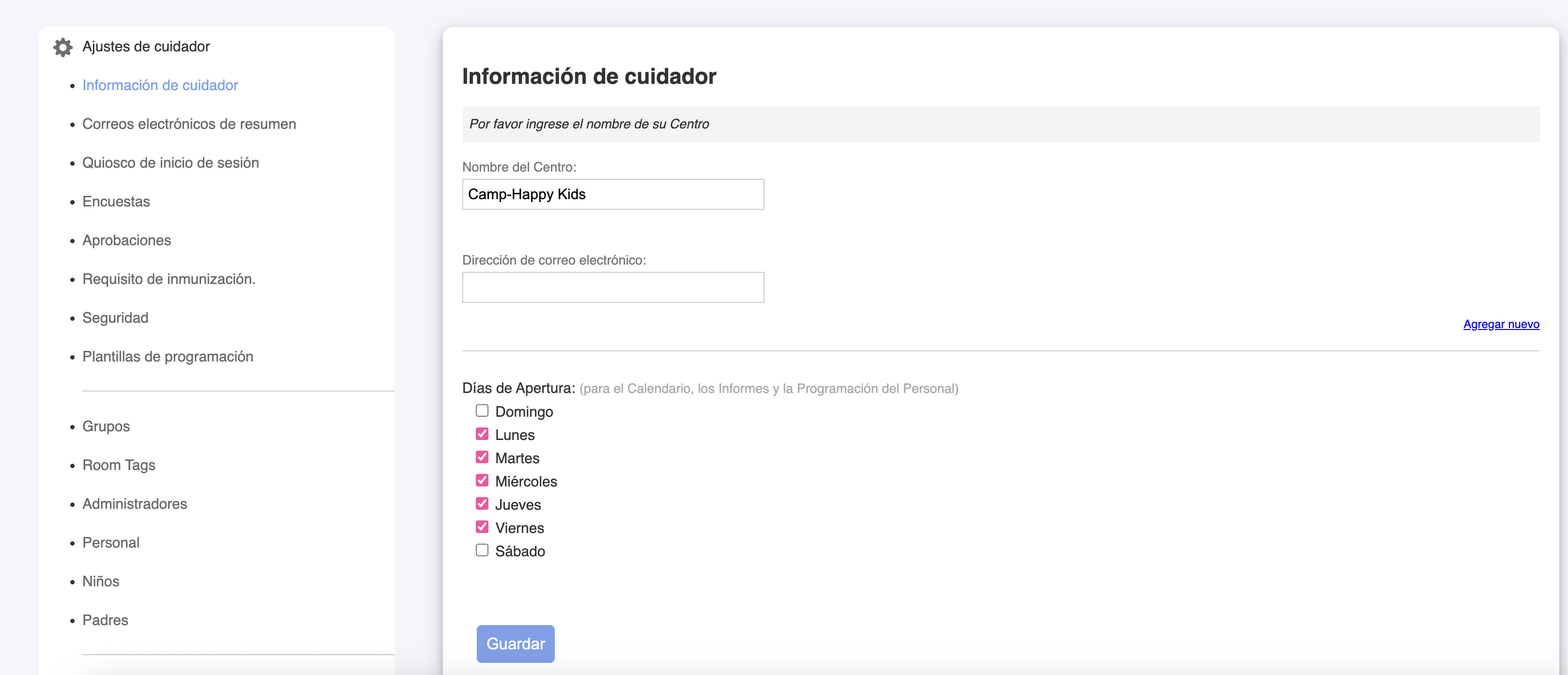1568x675 pixels.
Task: Select Información de cuidador in sidebar
Action: [160, 85]
